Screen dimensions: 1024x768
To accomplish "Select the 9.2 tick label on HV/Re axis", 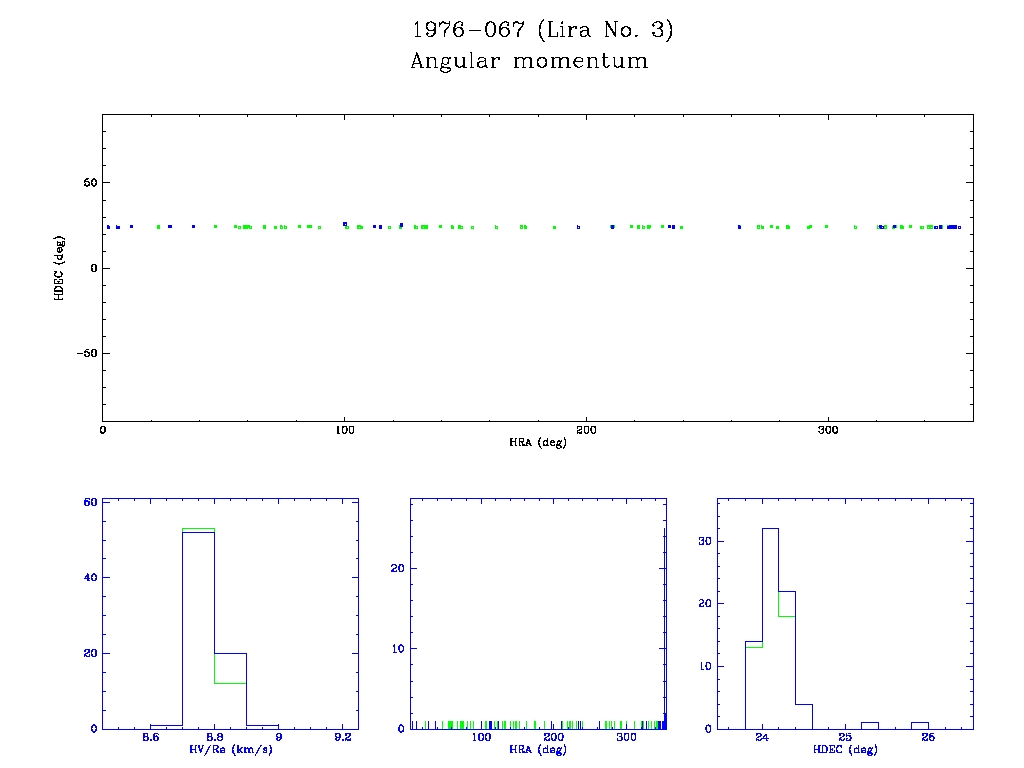I will pos(342,738).
